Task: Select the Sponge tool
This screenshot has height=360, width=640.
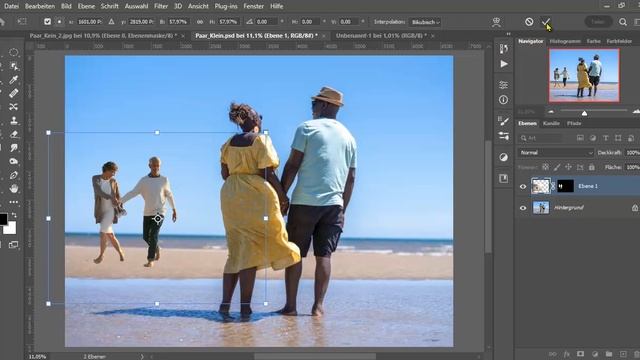Action: [13, 161]
